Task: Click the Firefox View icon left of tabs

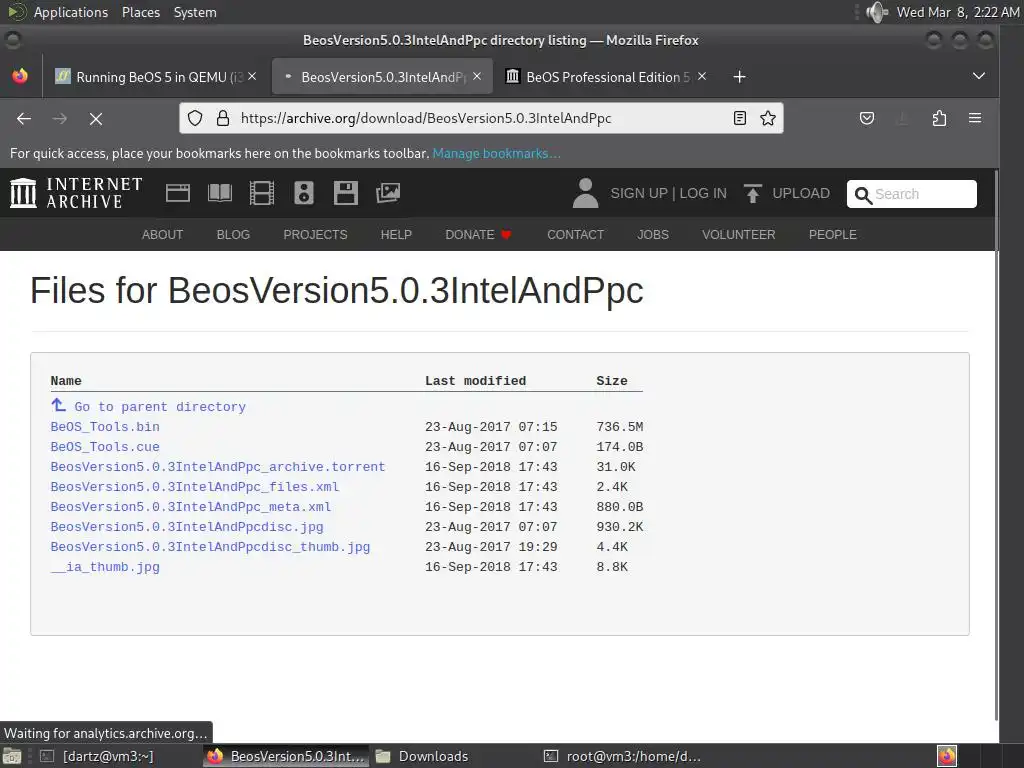Action: click(20, 76)
